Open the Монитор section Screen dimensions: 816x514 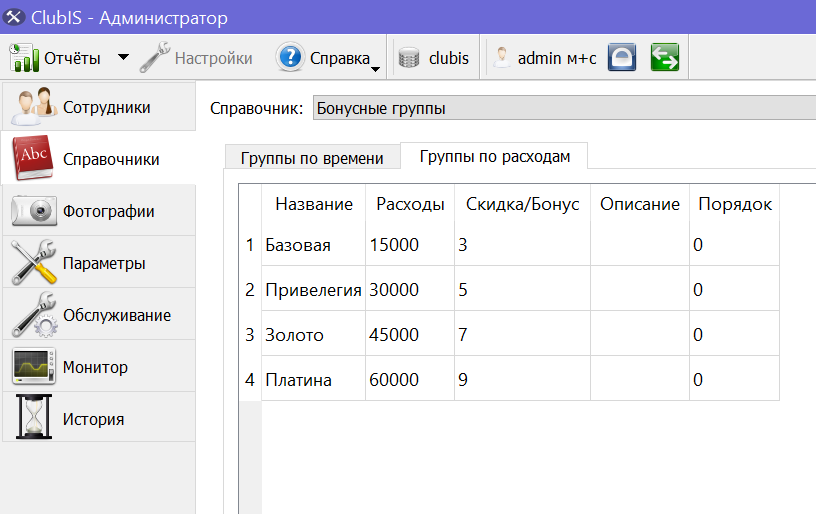[x=99, y=366]
